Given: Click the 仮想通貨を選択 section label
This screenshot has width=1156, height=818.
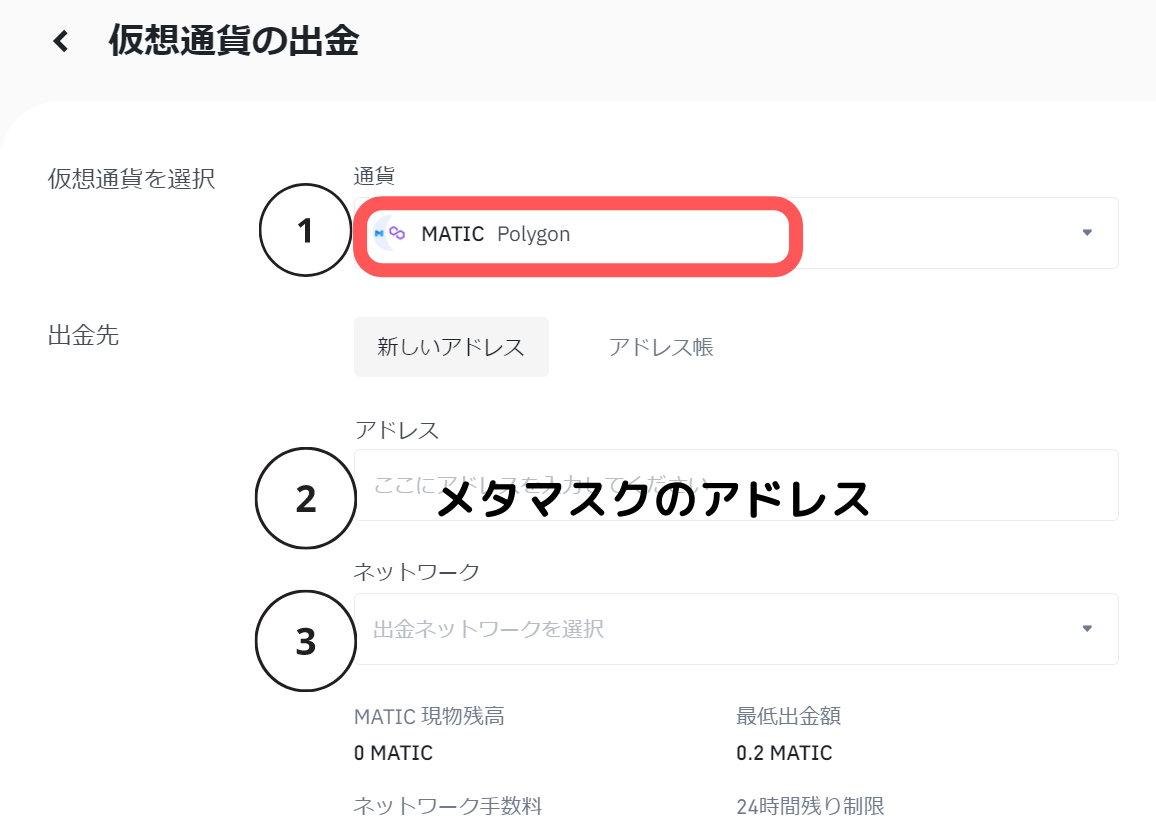Looking at the screenshot, I should click(x=132, y=179).
